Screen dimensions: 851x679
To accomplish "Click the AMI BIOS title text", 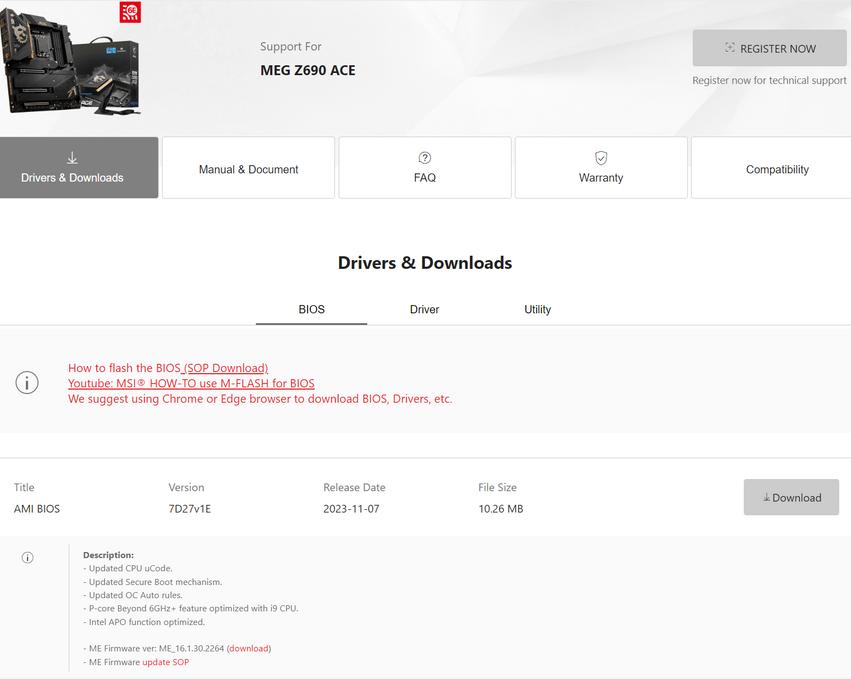I will 37,509.
